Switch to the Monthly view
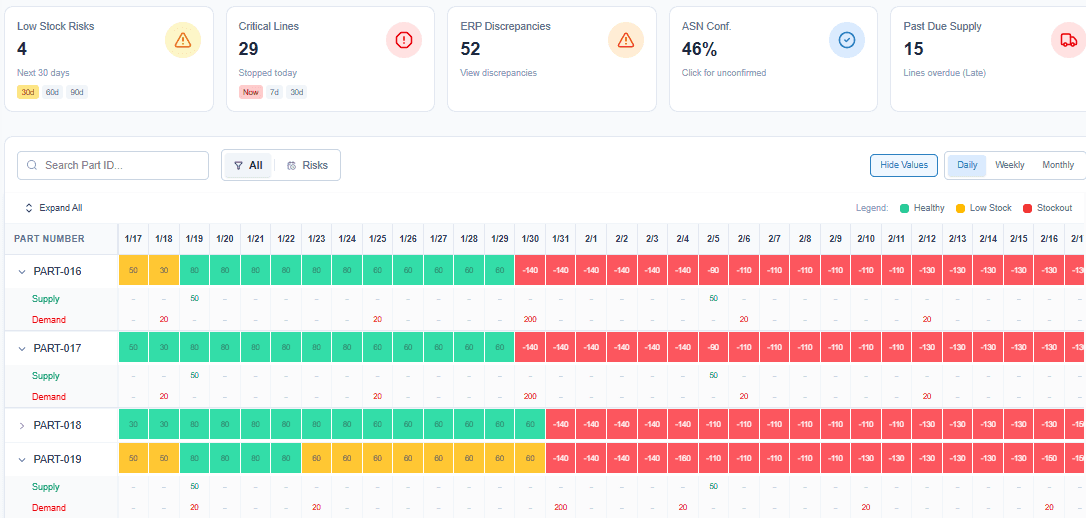Viewport: 1086px width, 518px height. [1058, 165]
